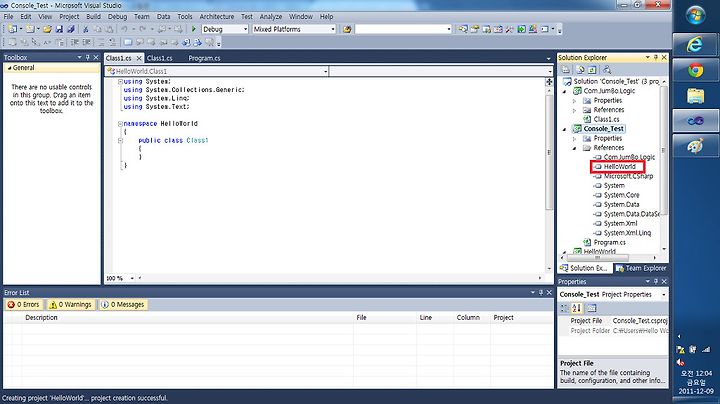720x404 pixels.
Task: Collapse the namespace HelloWorld code block
Action: [x=120, y=123]
